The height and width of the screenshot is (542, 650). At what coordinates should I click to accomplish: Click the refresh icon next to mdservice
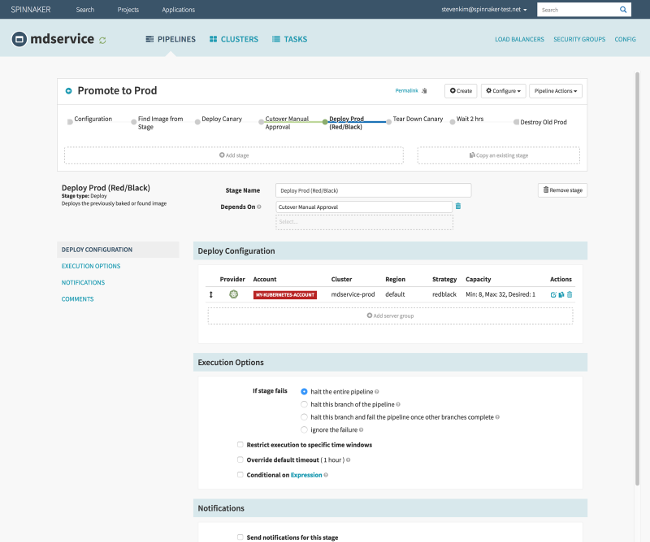(102, 40)
